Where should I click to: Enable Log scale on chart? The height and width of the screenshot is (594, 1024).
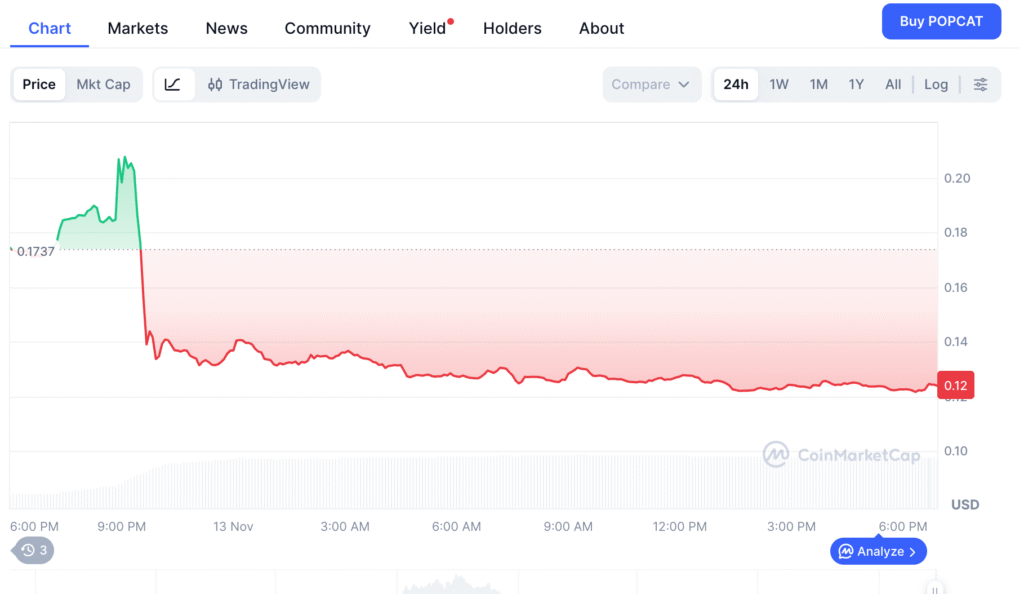pos(935,85)
